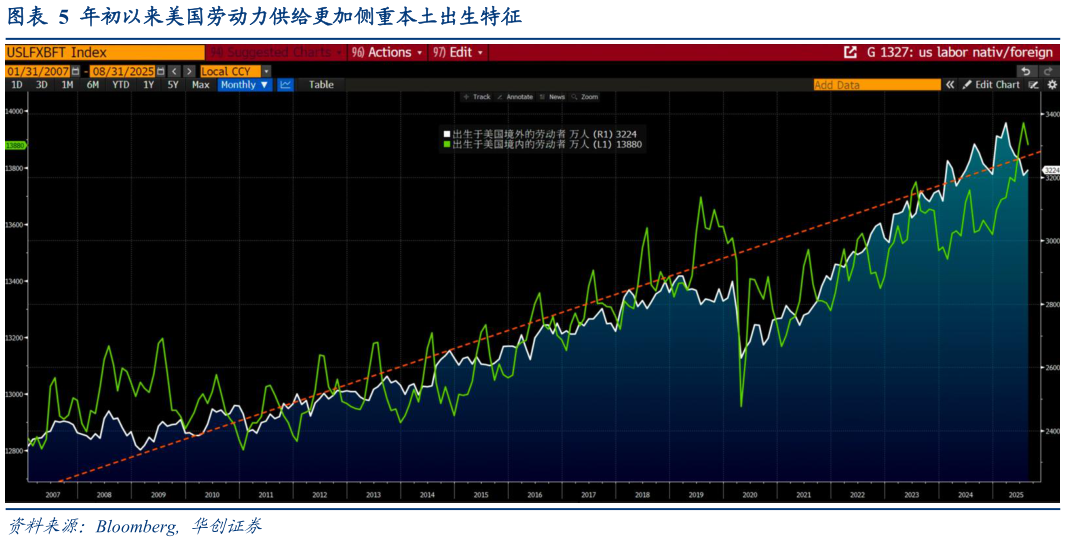This screenshot has width=1066, height=542.
Task: Click the Edit Chart button
Action: pyautogui.click(x=991, y=85)
